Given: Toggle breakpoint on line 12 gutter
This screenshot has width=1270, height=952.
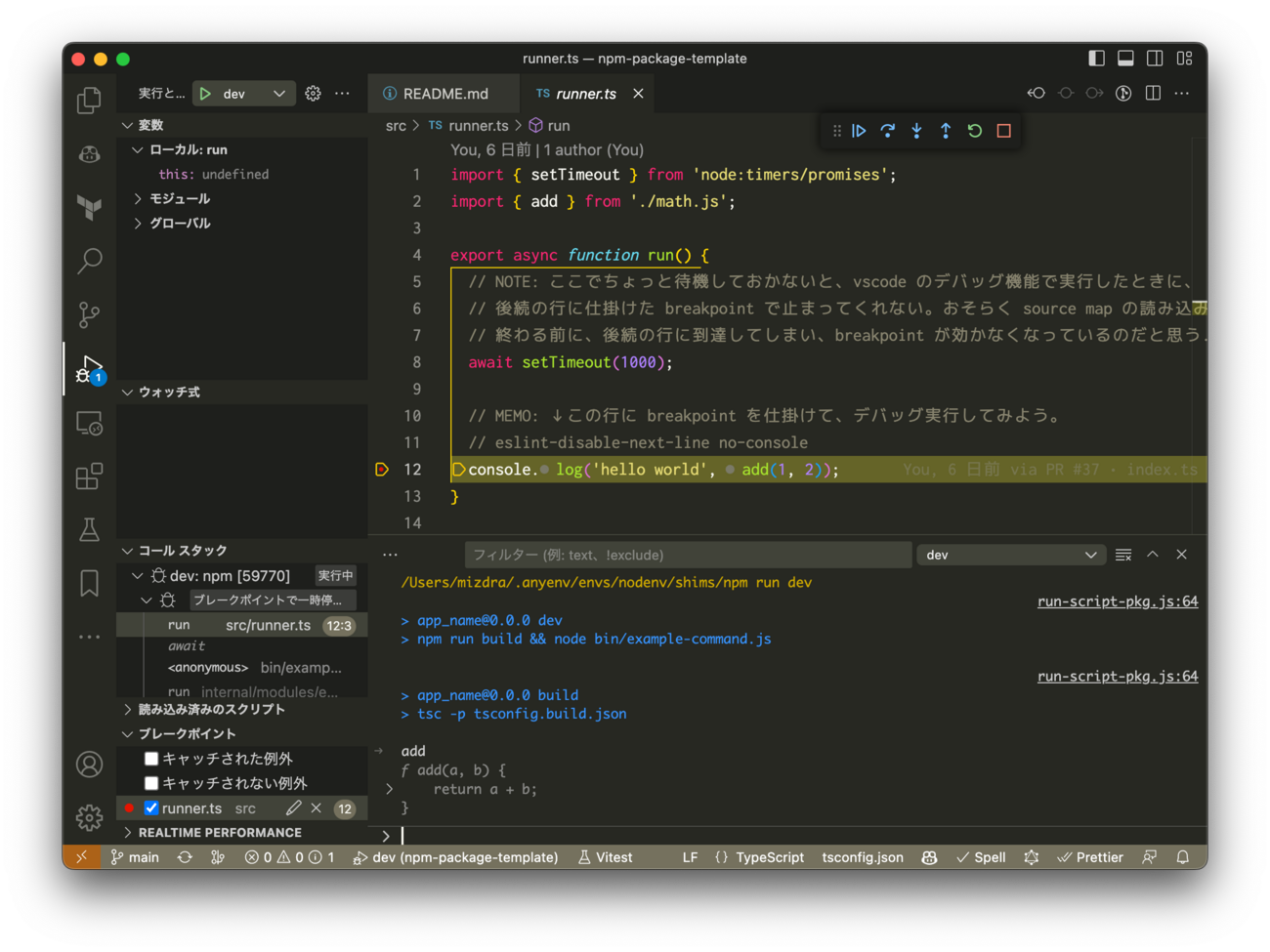Looking at the screenshot, I should (382, 470).
